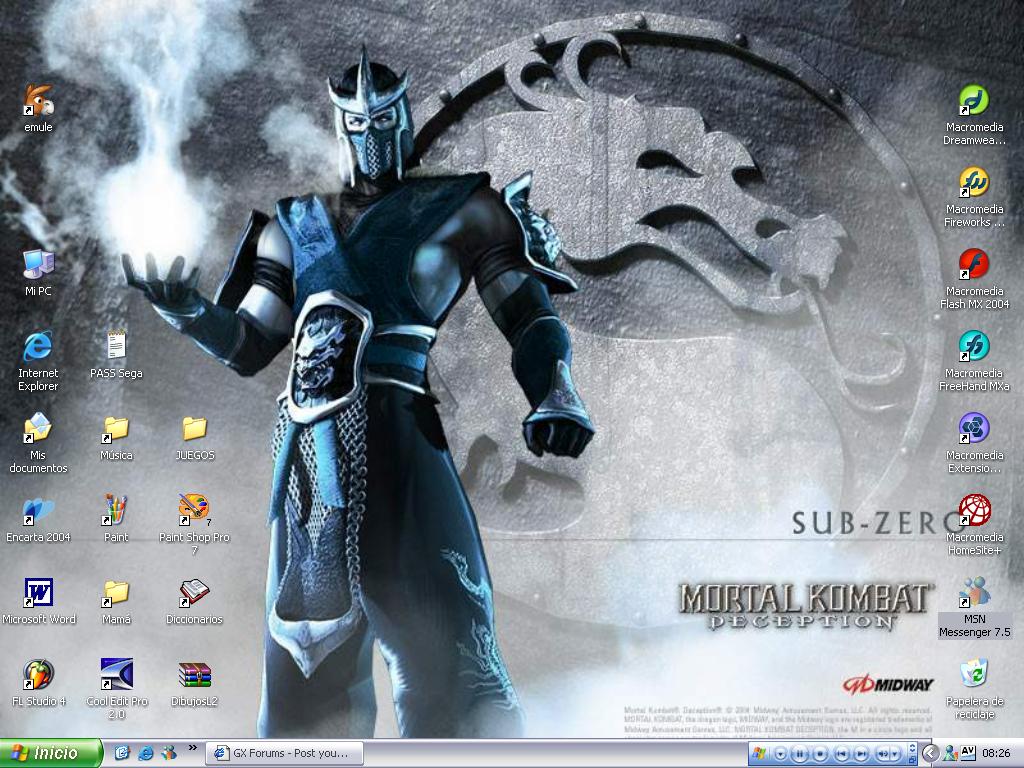Switch to the GX Forums taskbar window
Screen dimensions: 1024x768
pyautogui.click(x=285, y=753)
